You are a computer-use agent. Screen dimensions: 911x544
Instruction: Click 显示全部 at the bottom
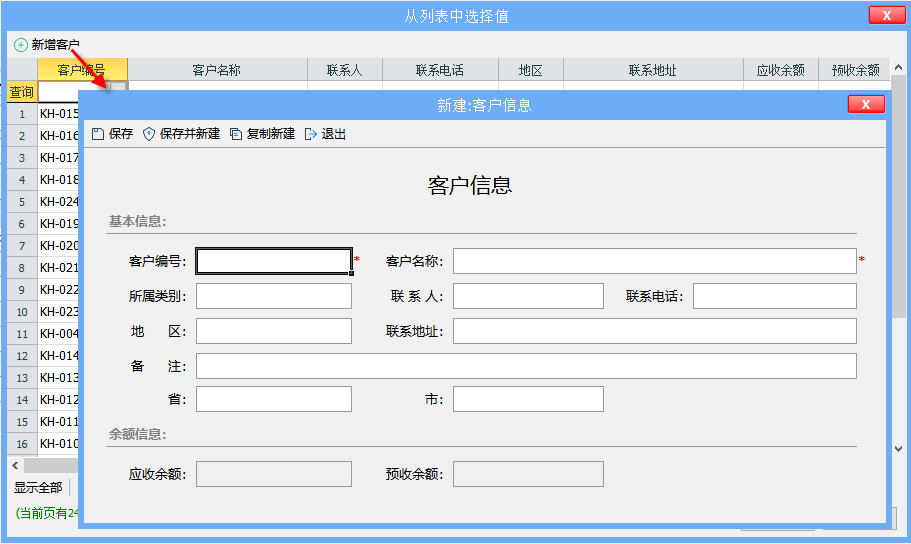coord(38,488)
